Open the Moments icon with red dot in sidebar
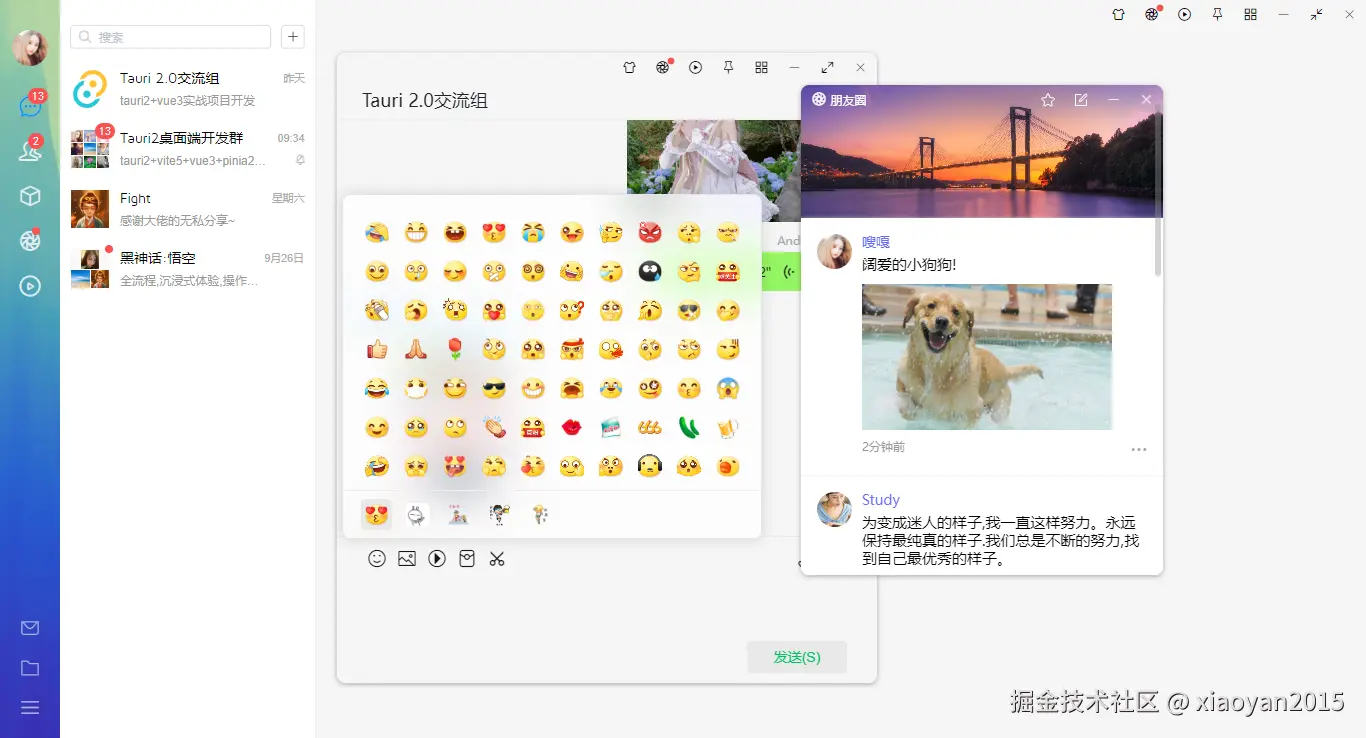Image resolution: width=1366 pixels, height=738 pixels. (30, 240)
